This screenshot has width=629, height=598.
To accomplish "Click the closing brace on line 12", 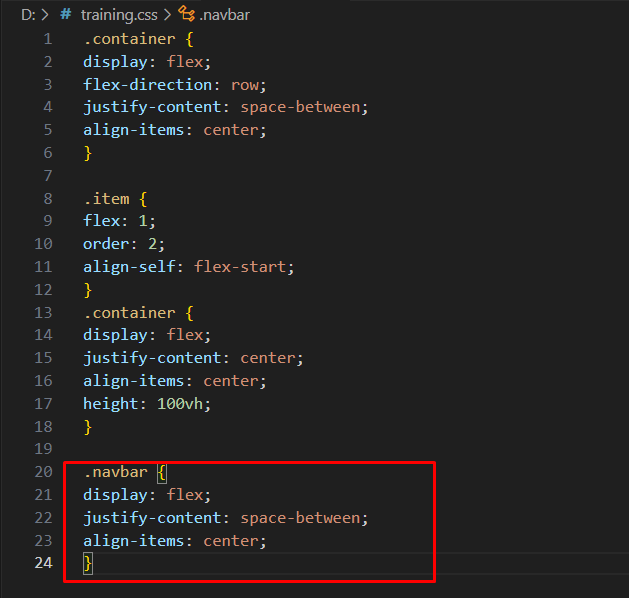I will [x=88, y=290].
